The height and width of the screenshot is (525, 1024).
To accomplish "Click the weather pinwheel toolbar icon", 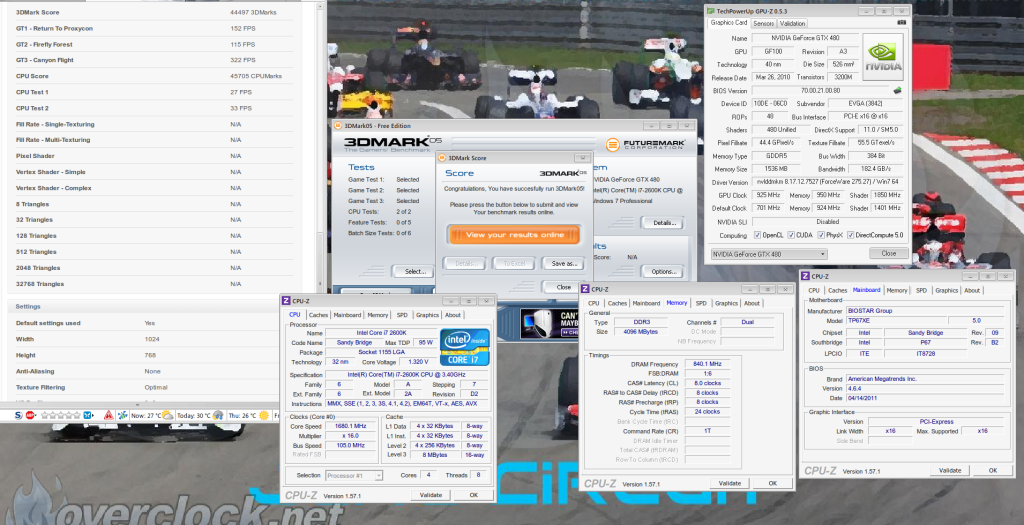I will 122,415.
